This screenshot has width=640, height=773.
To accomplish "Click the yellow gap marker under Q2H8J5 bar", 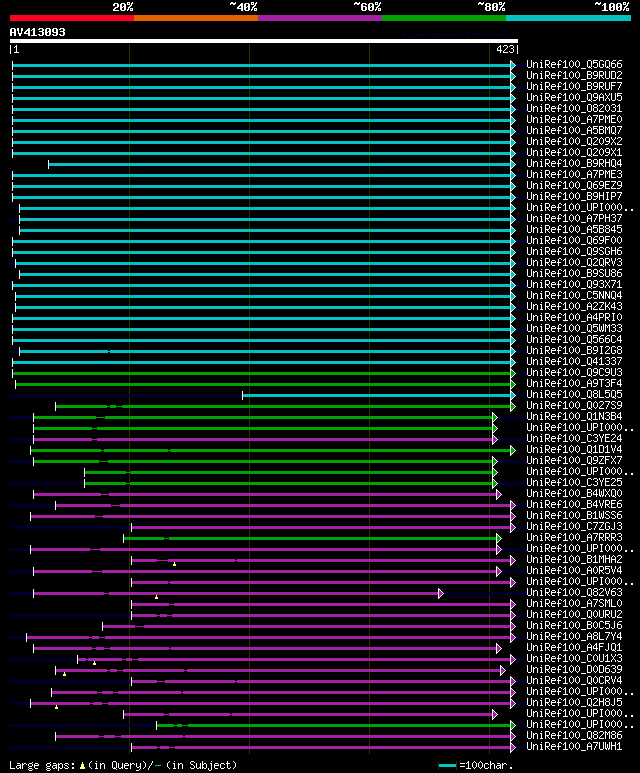I will (56, 707).
